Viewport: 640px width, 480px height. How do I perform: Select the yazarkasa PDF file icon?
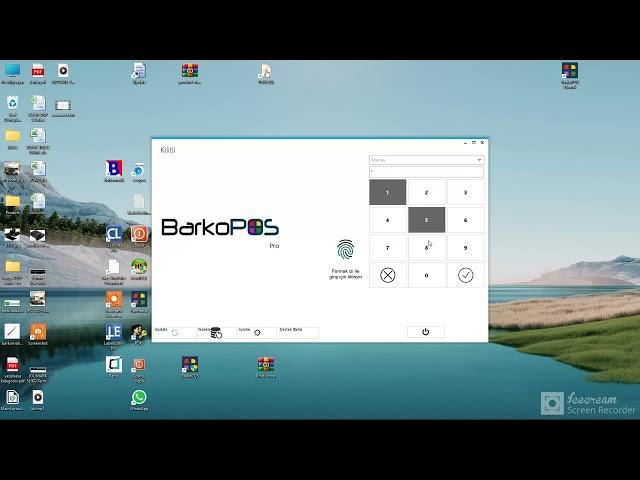[x=13, y=369]
